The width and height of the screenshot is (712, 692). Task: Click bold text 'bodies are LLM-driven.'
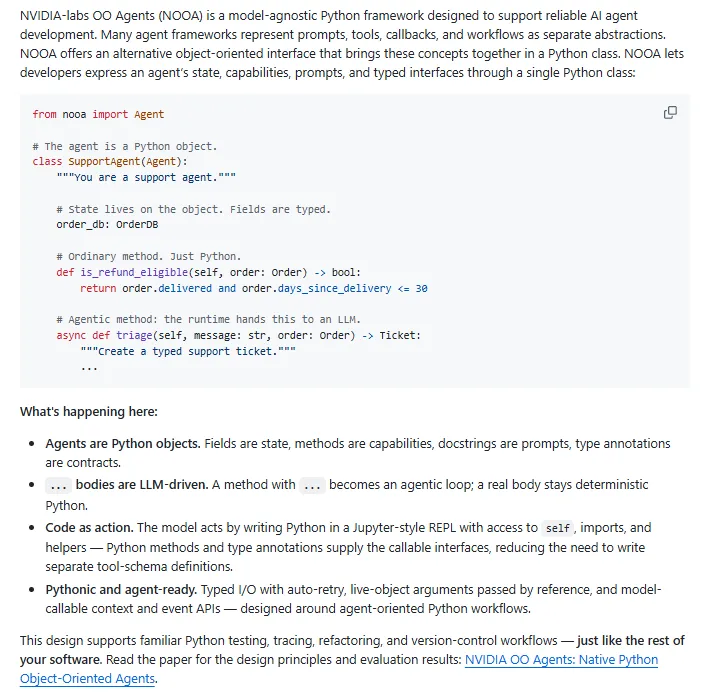pos(142,484)
